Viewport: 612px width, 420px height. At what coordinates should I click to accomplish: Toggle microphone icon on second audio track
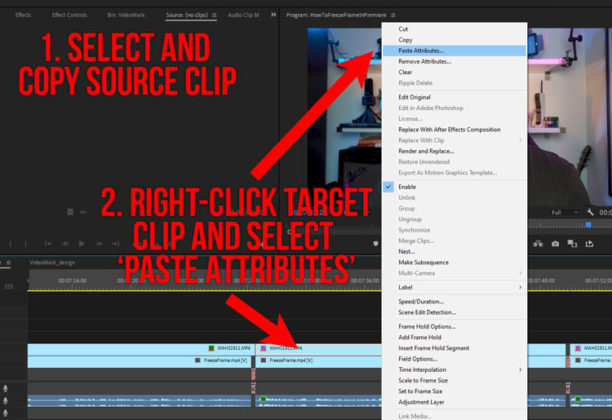pyautogui.click(x=5, y=400)
